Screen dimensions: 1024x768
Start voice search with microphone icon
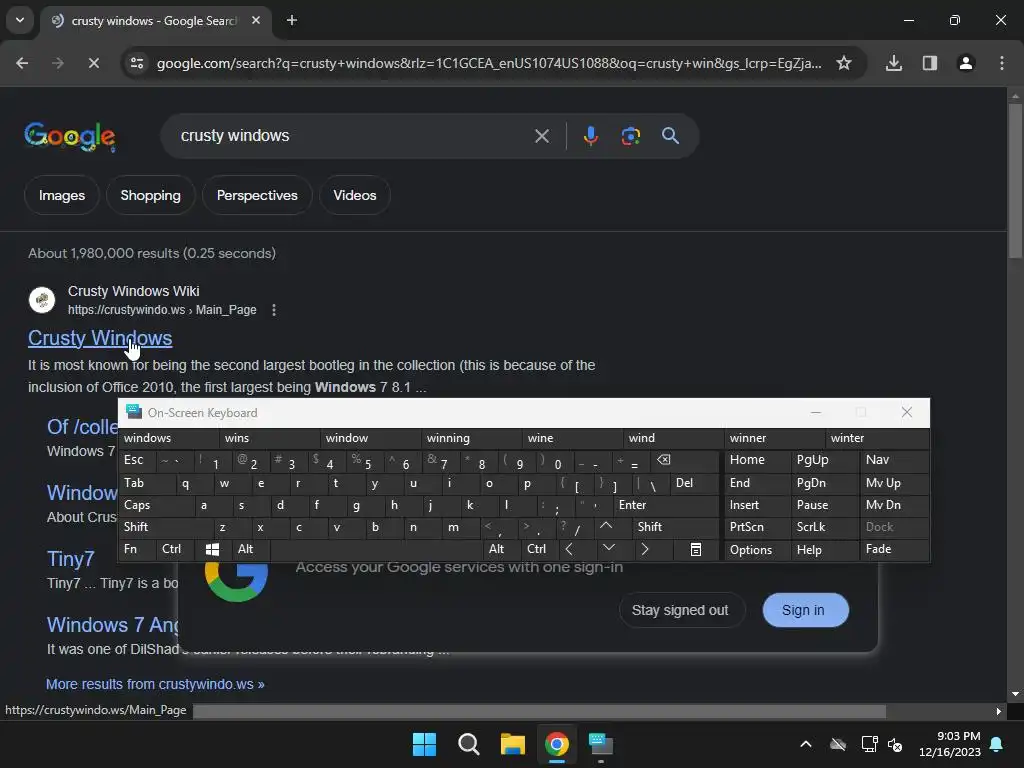[590, 136]
